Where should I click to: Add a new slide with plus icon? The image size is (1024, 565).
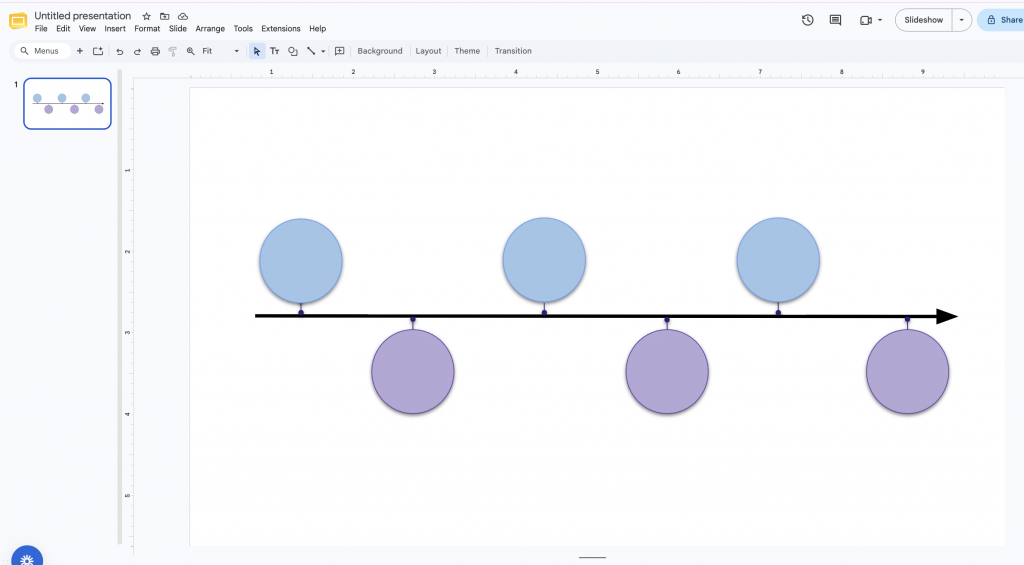click(80, 51)
